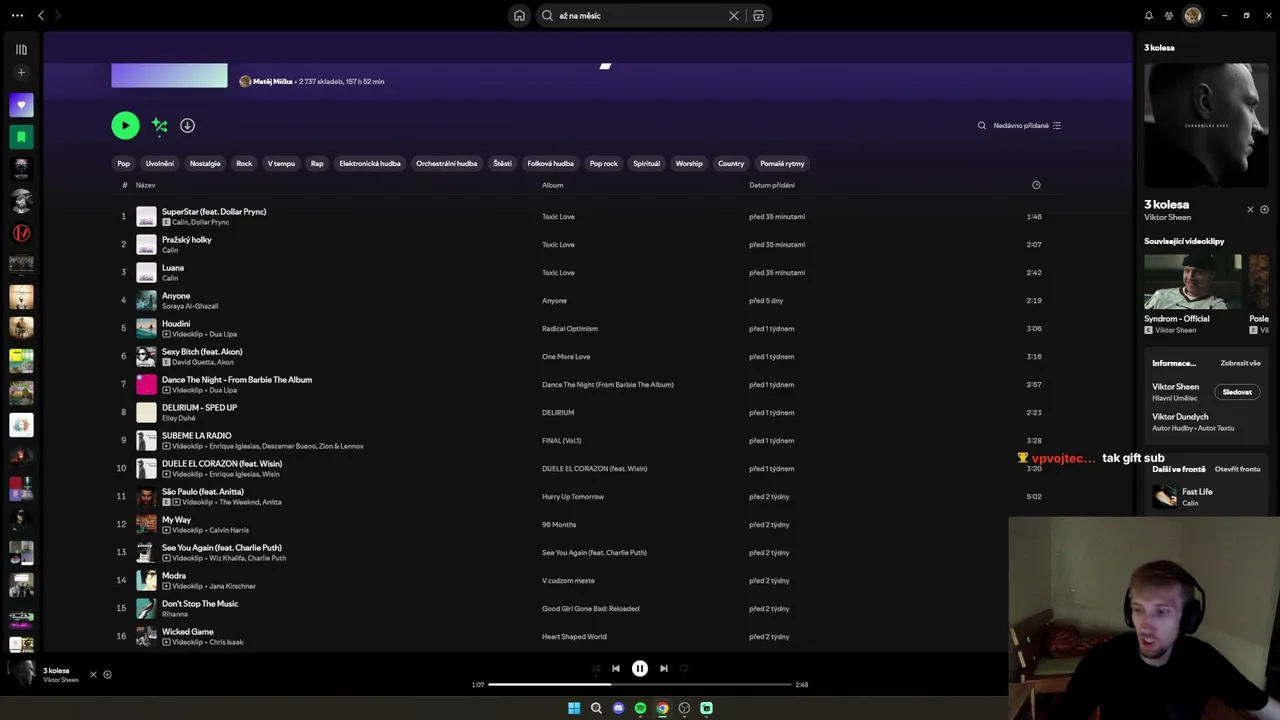Image resolution: width=1280 pixels, height=720 pixels.
Task: Filter by Rock tag
Action: (244, 164)
